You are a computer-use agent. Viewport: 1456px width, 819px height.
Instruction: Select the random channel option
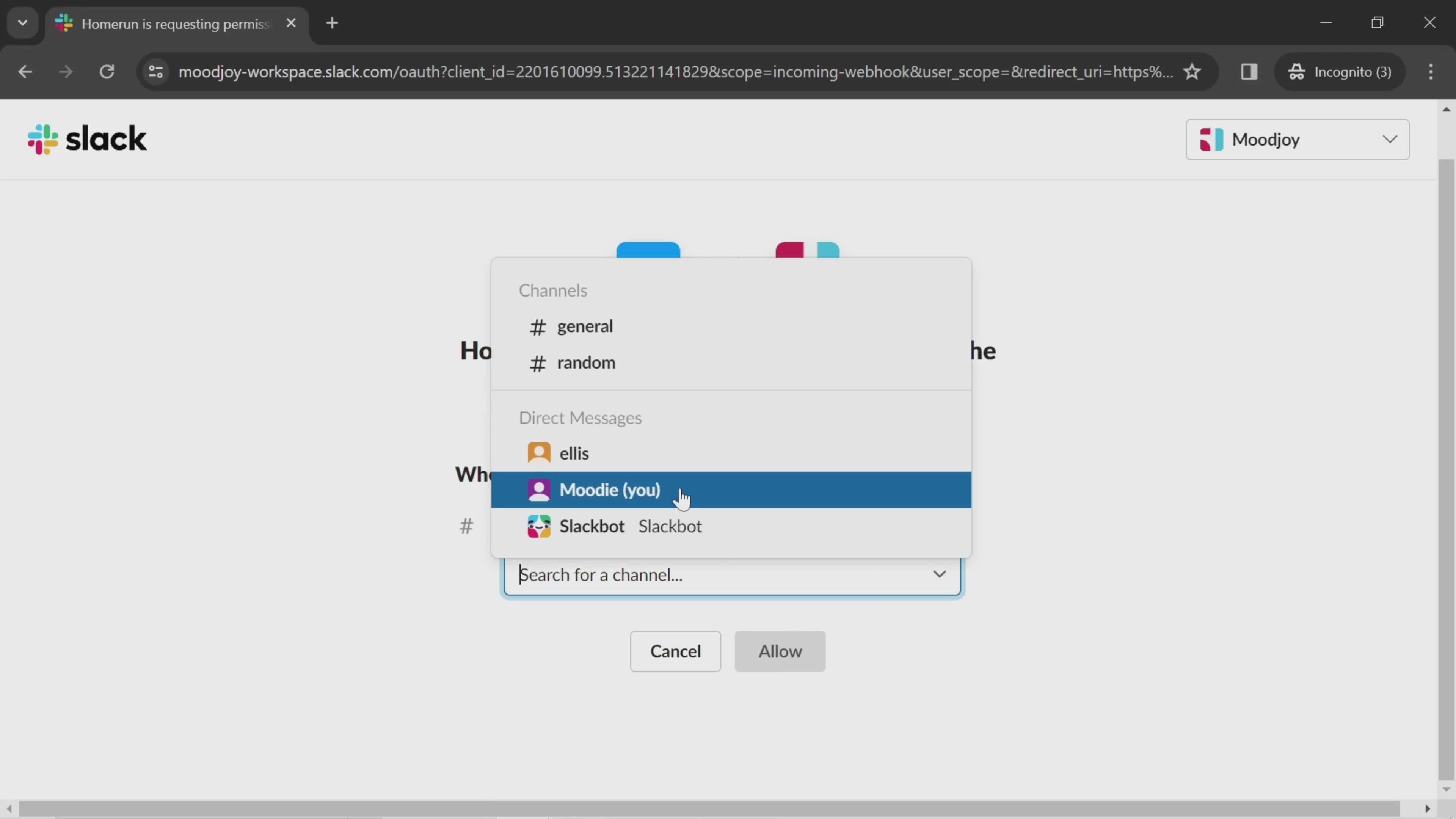(x=586, y=362)
